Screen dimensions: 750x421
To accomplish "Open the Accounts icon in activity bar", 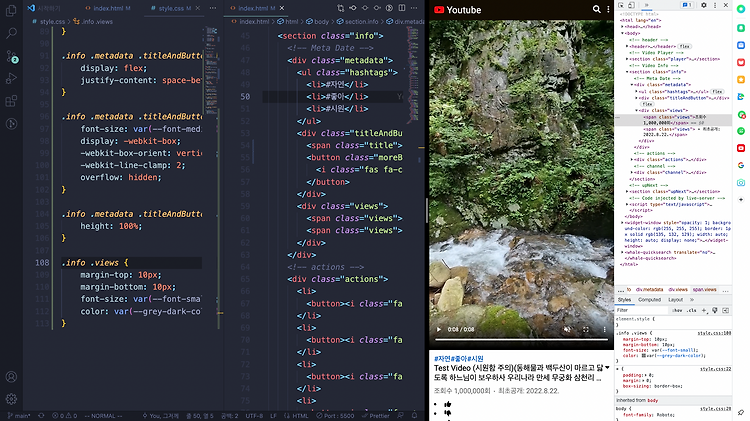I will pos(11,377).
